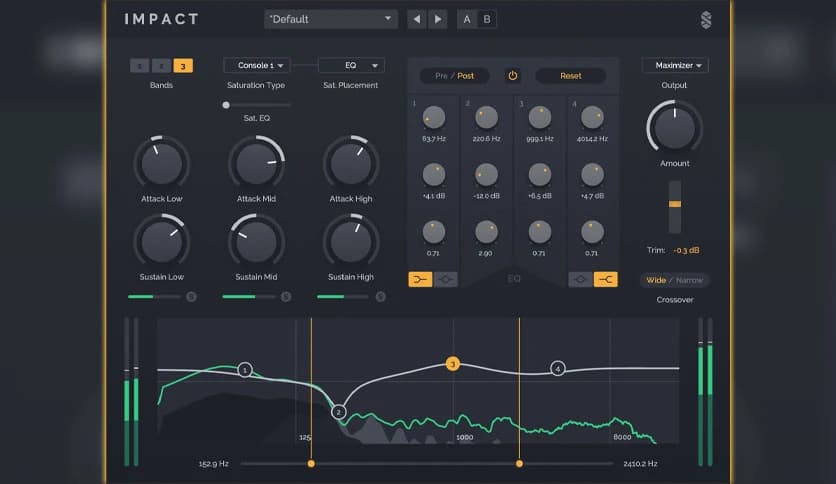Click the previous preset arrow
This screenshot has height=484, width=836.
click(x=417, y=19)
